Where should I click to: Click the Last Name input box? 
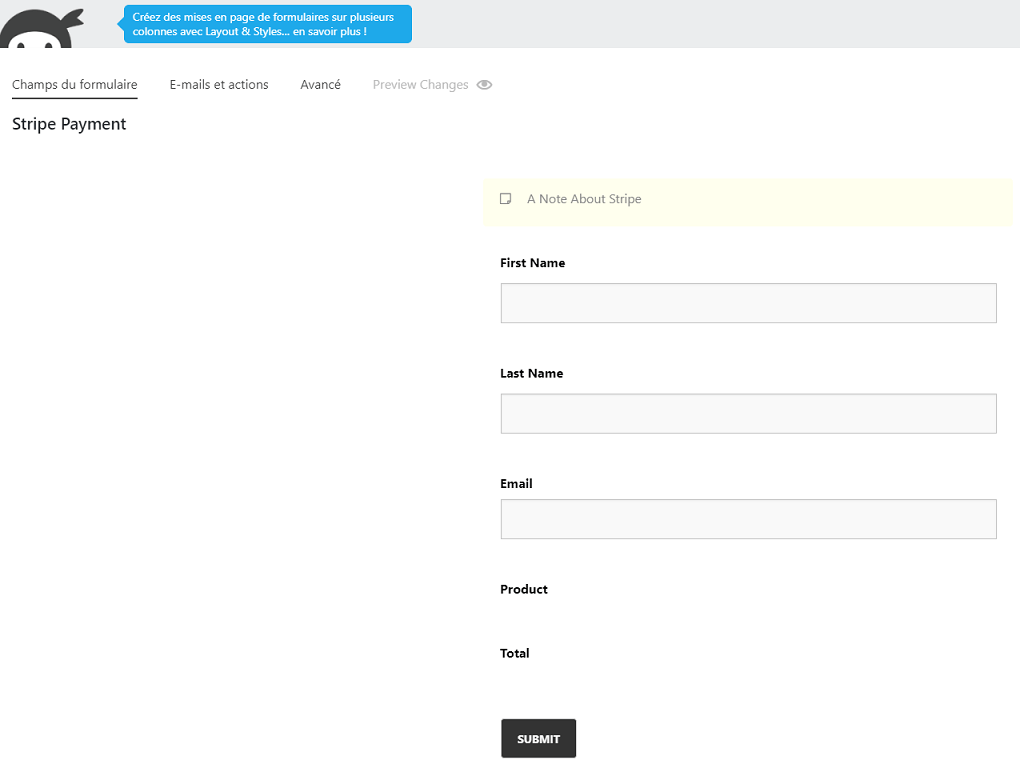coord(748,414)
